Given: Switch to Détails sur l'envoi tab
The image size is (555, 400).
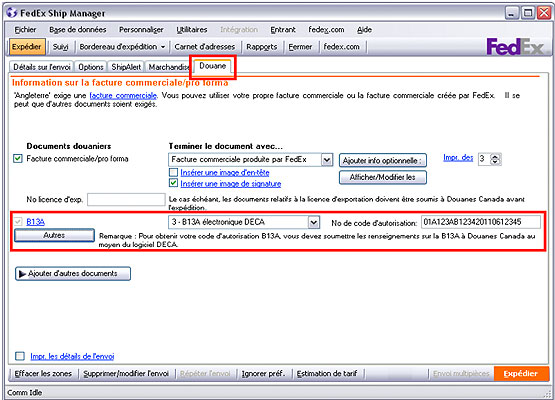Looking at the screenshot, I should coord(42,67).
